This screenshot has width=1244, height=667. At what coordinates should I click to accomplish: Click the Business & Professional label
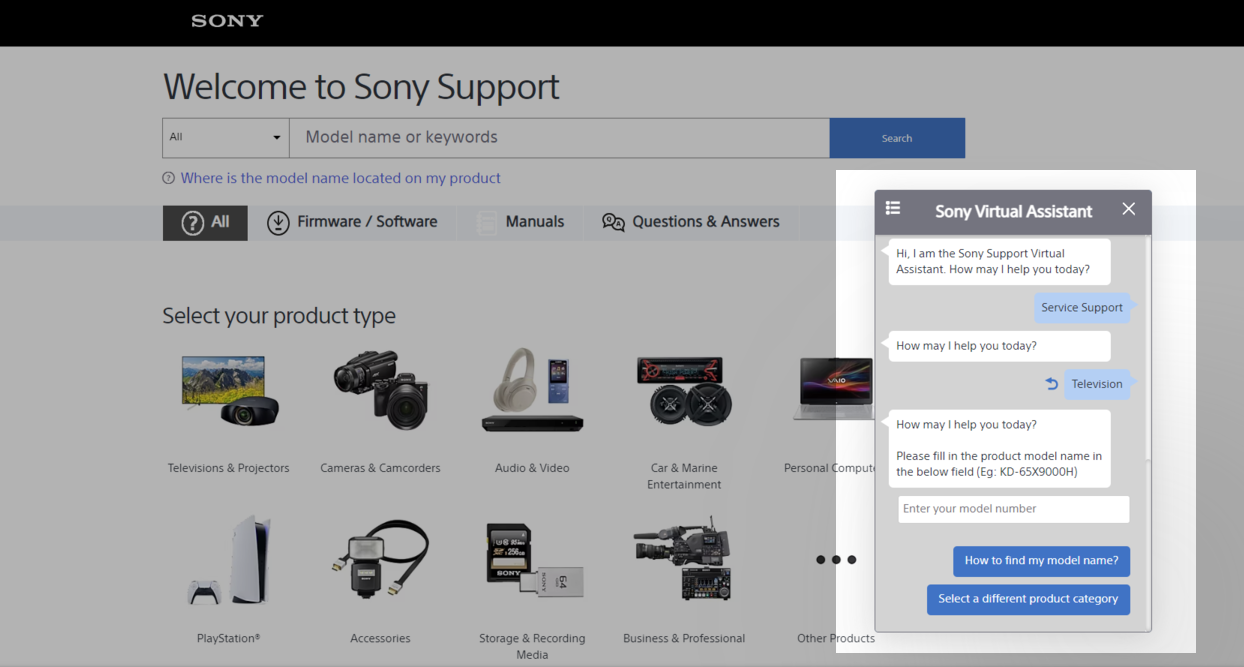point(684,638)
